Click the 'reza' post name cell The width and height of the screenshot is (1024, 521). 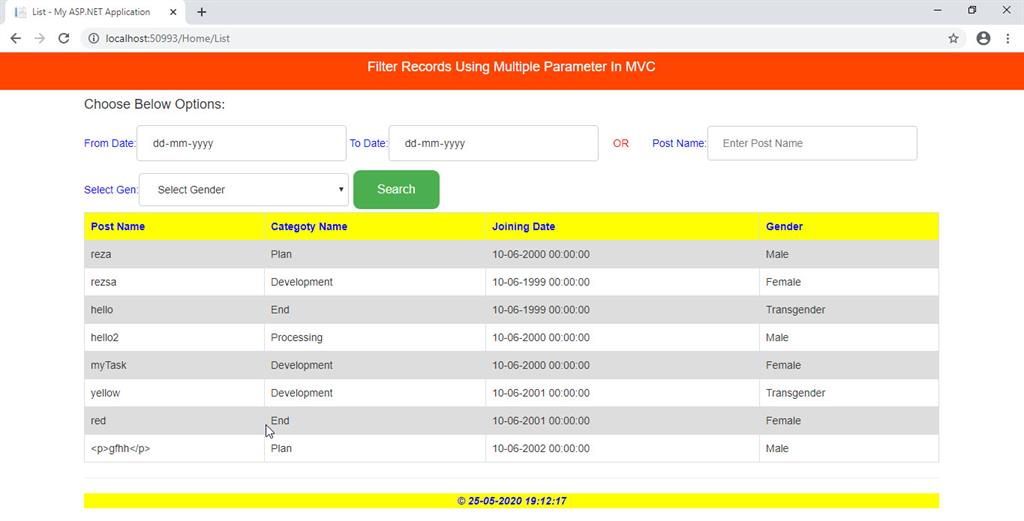174,254
